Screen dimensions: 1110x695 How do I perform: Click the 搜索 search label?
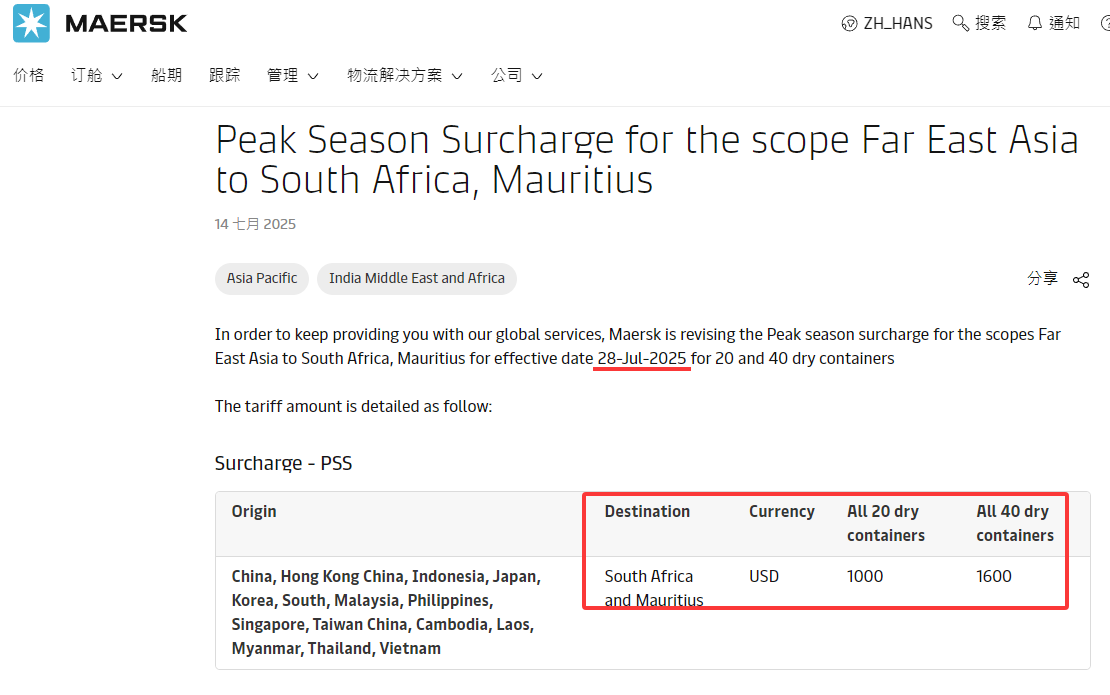tap(990, 23)
